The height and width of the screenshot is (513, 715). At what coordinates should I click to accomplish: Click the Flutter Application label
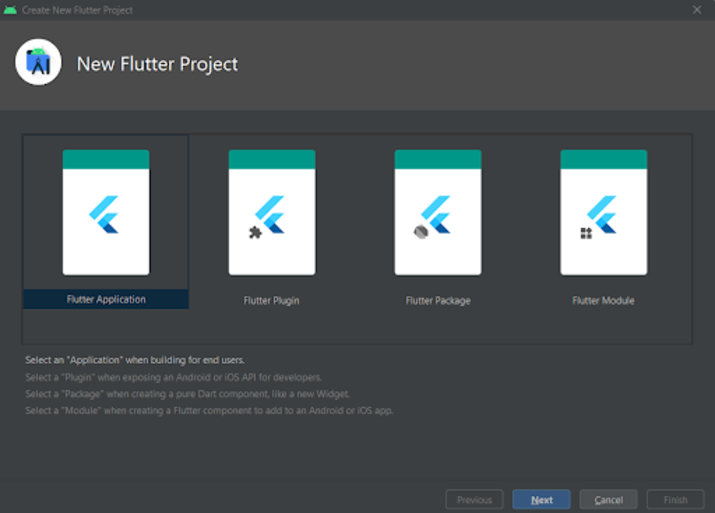[x=106, y=300]
